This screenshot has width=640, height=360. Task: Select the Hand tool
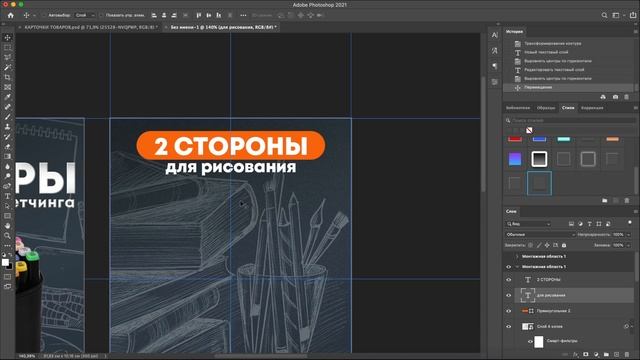(7, 226)
